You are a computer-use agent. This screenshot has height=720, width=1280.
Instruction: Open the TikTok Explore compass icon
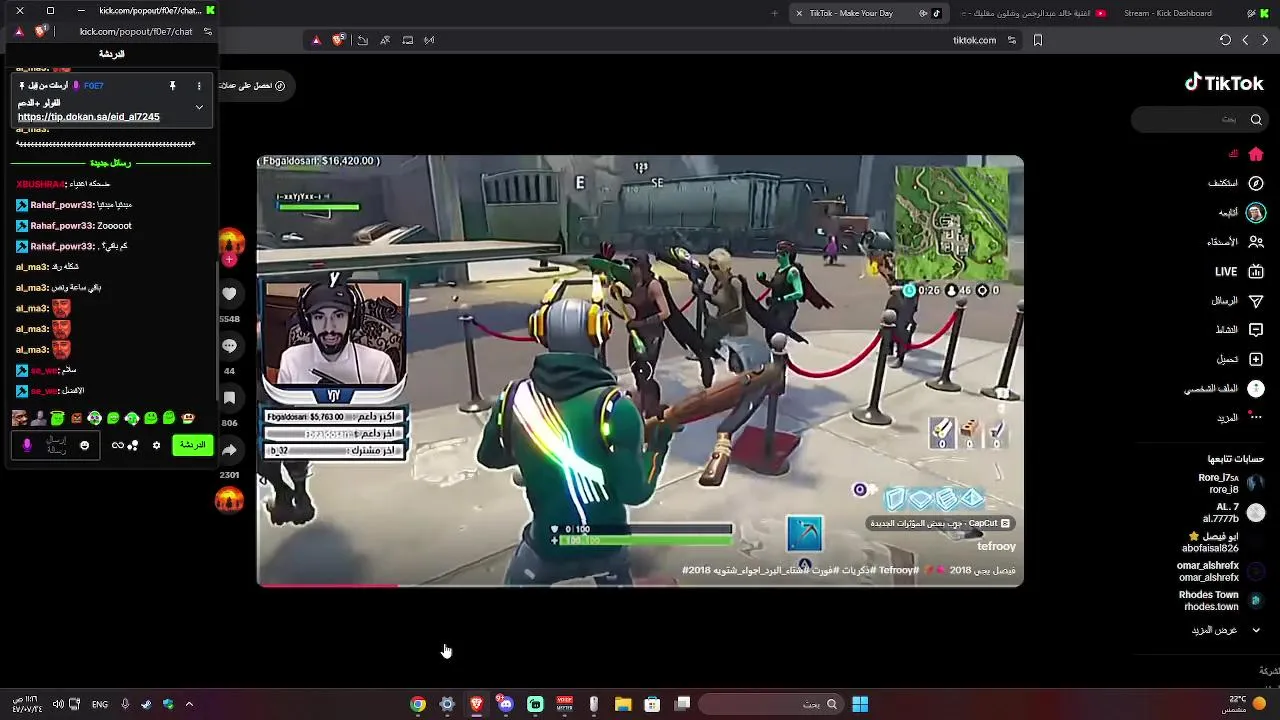point(1256,183)
